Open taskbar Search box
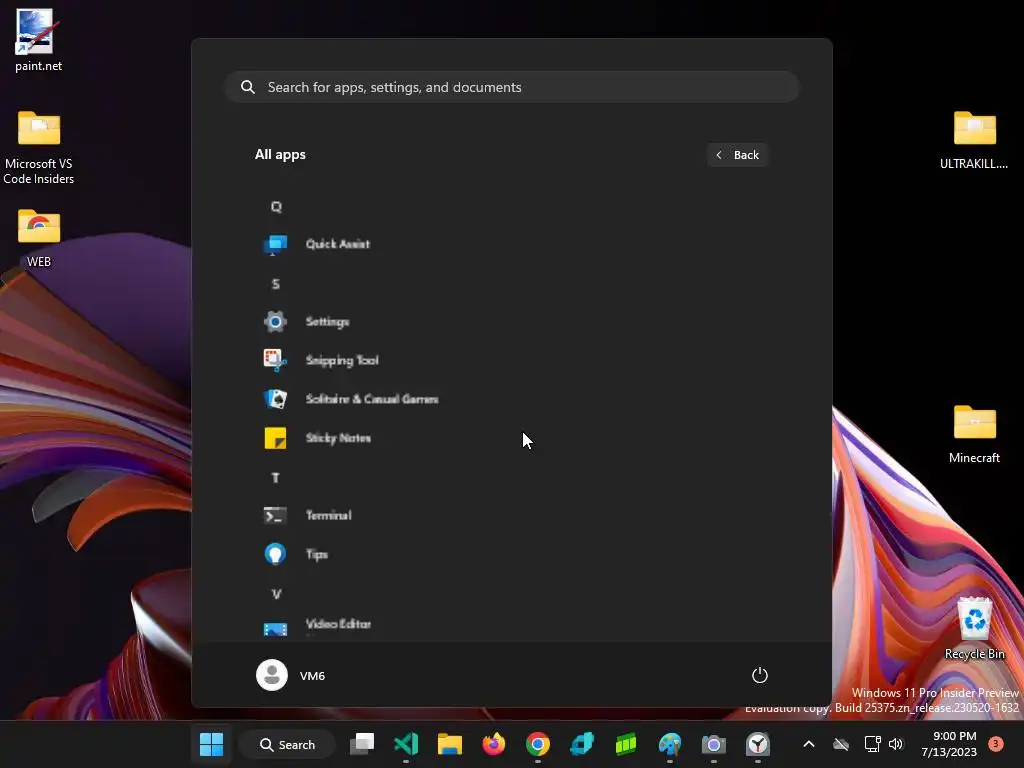 287,744
